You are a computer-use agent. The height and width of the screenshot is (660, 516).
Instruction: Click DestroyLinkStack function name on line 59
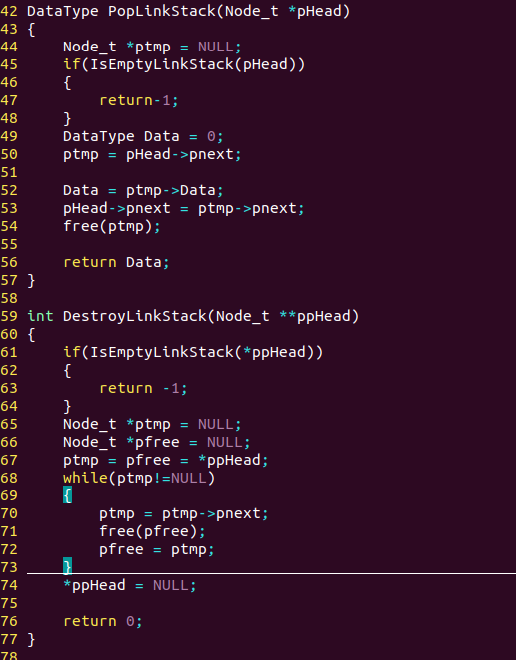(135, 316)
